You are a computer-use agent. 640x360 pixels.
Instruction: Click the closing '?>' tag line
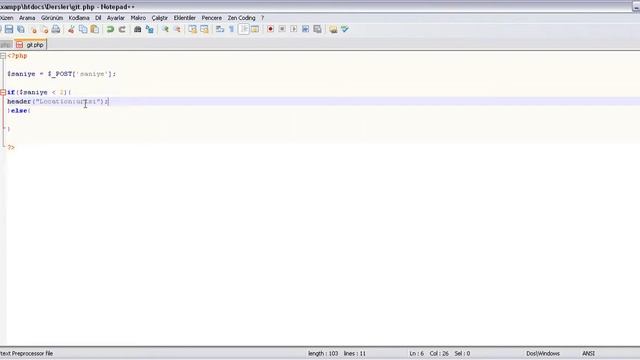tap(11, 147)
